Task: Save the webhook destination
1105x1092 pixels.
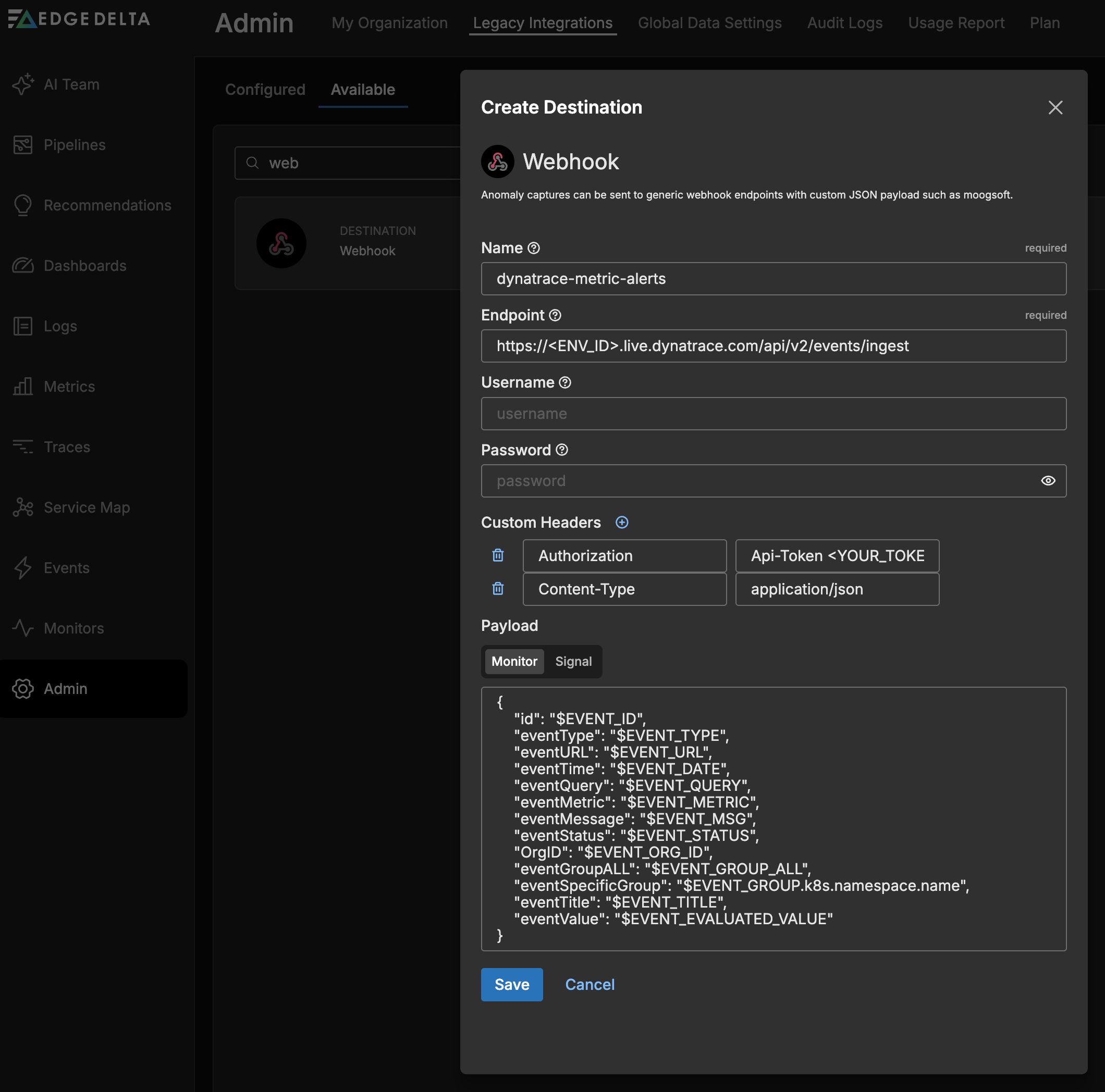Action: (511, 985)
